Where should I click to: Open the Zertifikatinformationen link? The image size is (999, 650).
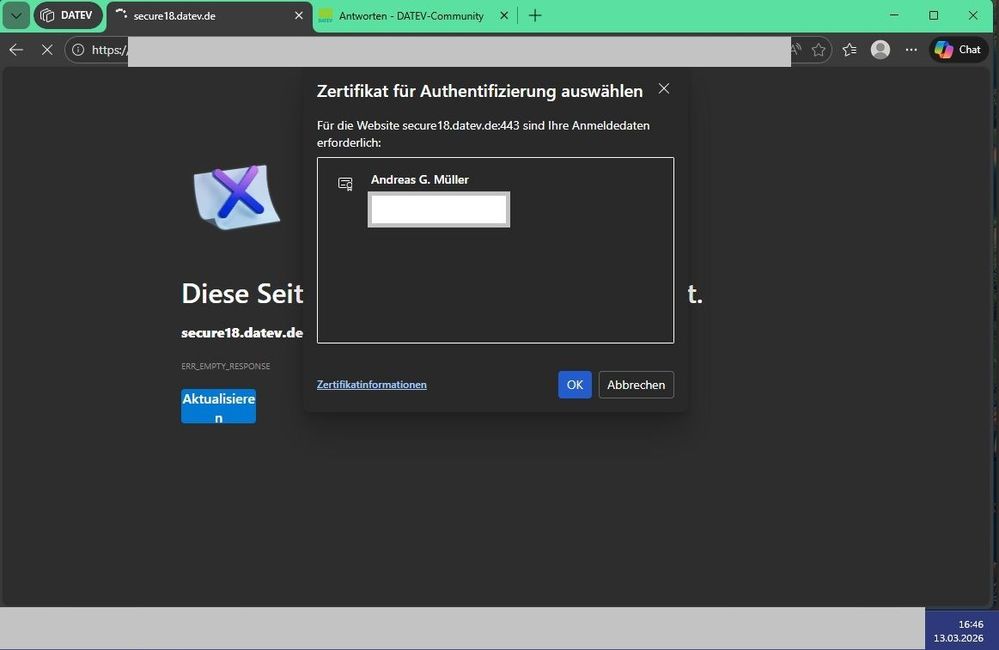pyautogui.click(x=371, y=384)
